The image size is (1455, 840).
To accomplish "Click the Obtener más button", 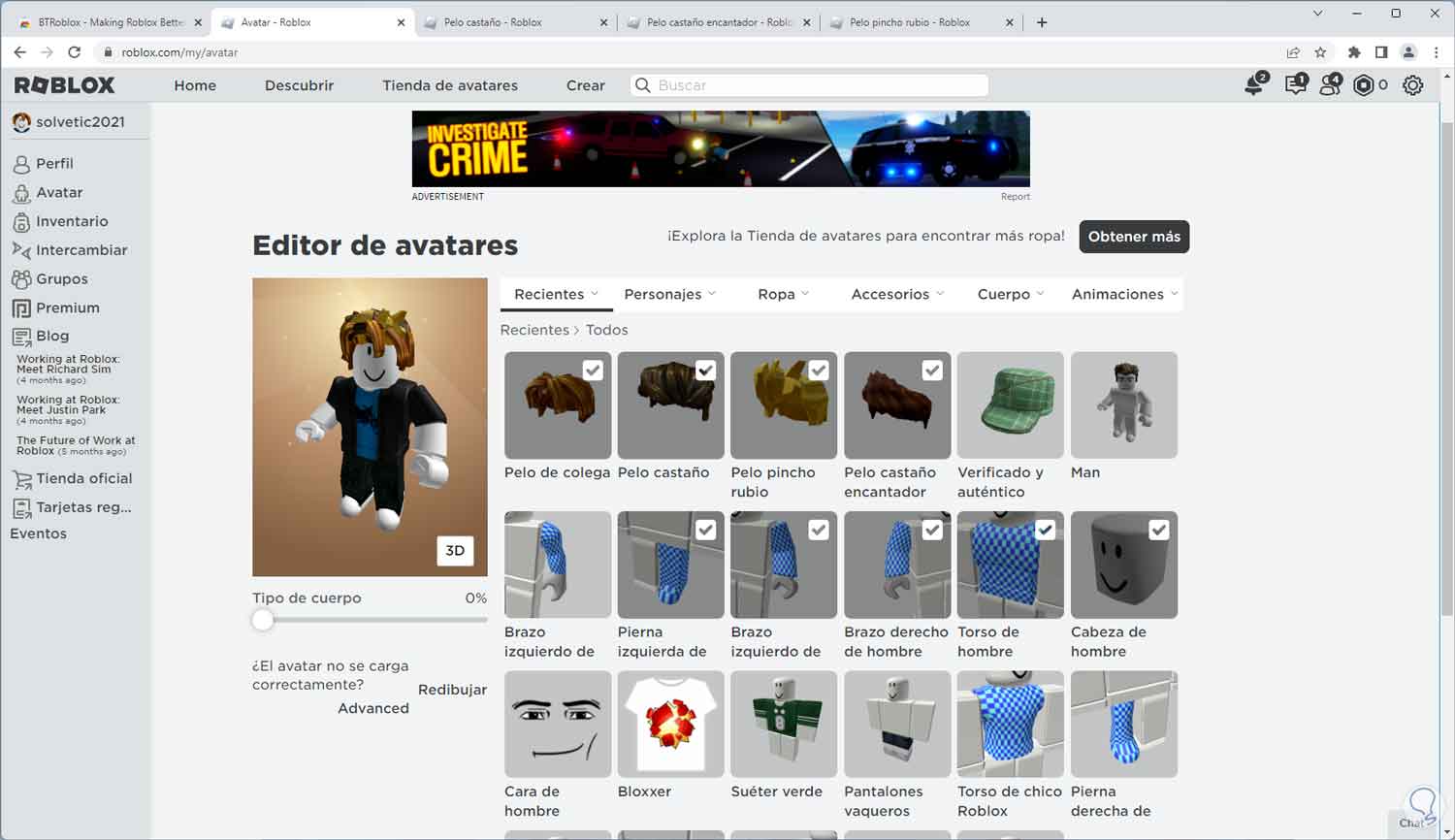I will [x=1134, y=237].
